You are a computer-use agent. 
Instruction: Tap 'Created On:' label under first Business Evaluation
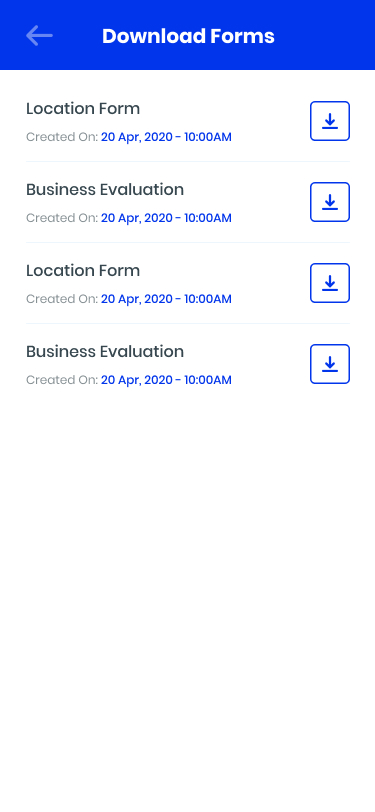pos(62,218)
